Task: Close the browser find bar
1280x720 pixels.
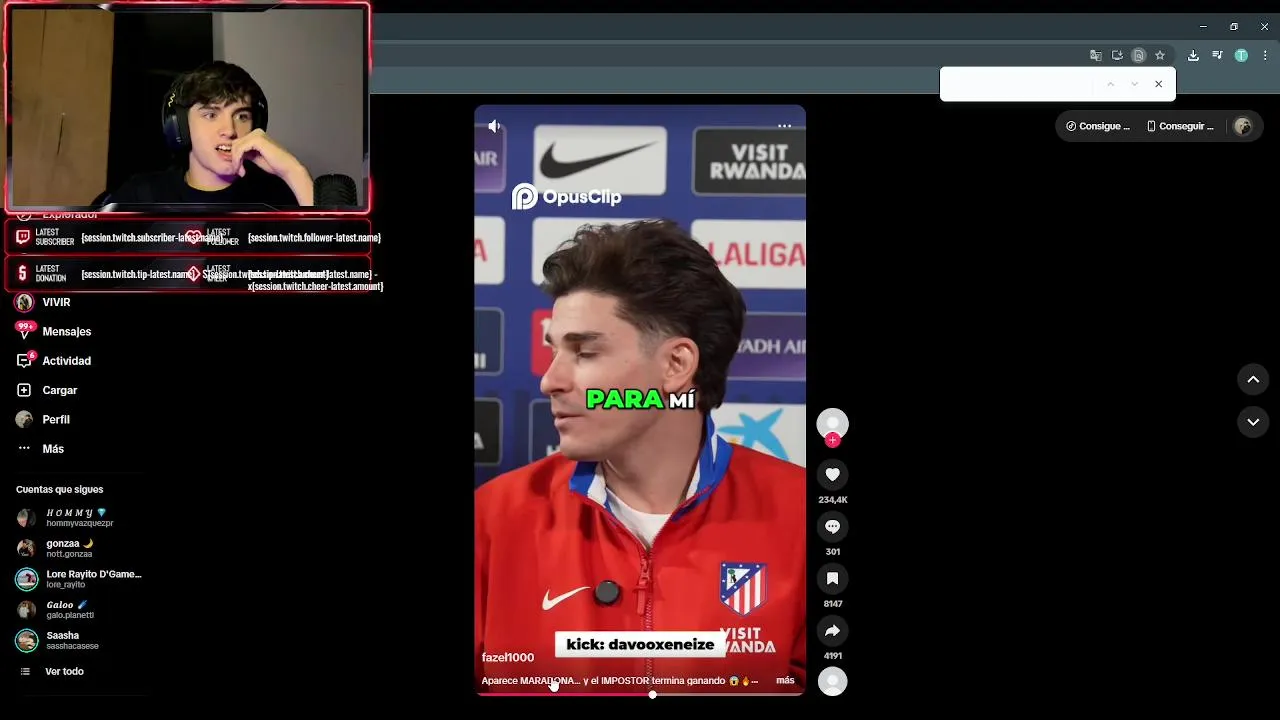Action: 1158,84
